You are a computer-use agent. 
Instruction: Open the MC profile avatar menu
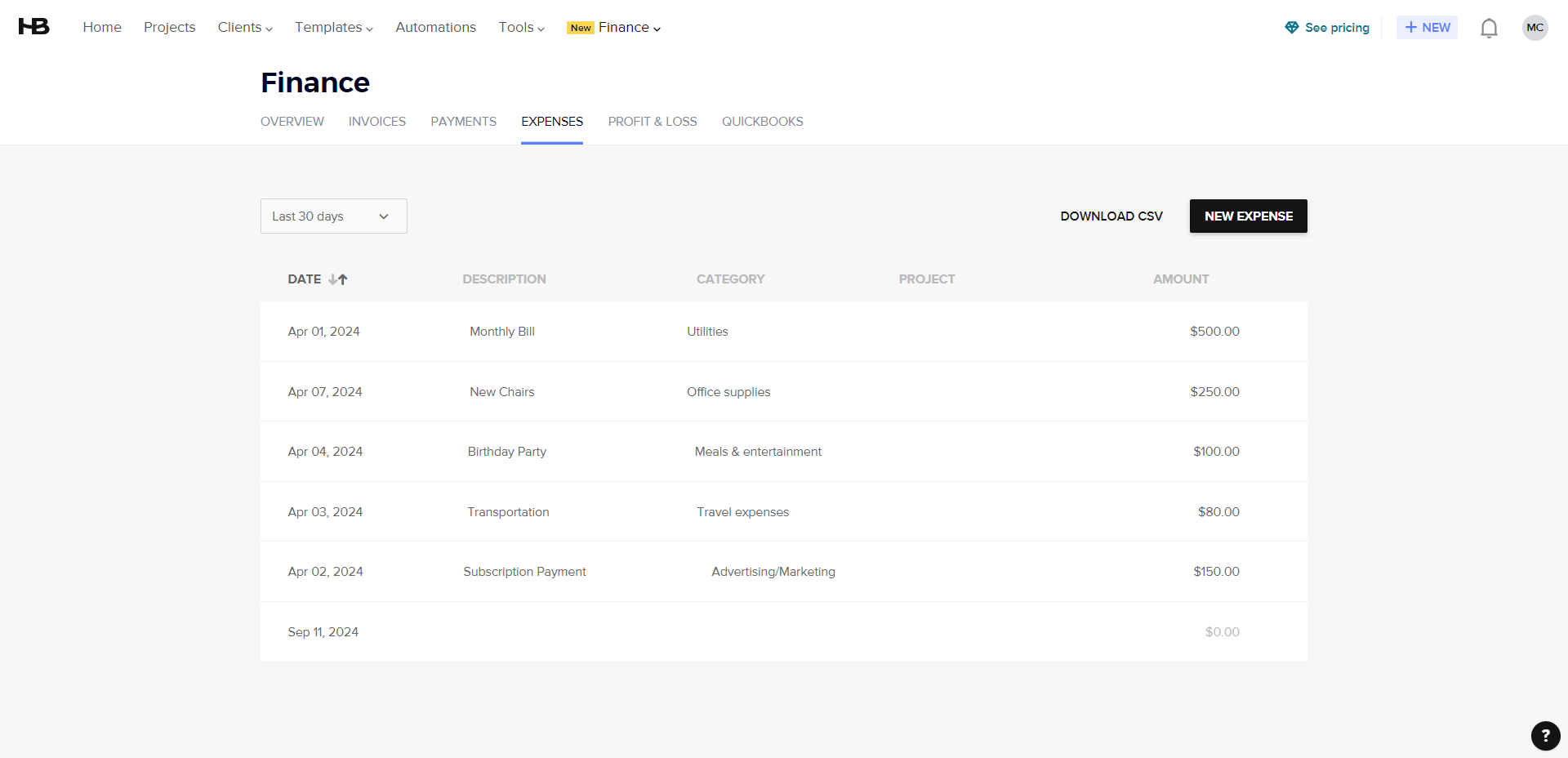tap(1535, 27)
